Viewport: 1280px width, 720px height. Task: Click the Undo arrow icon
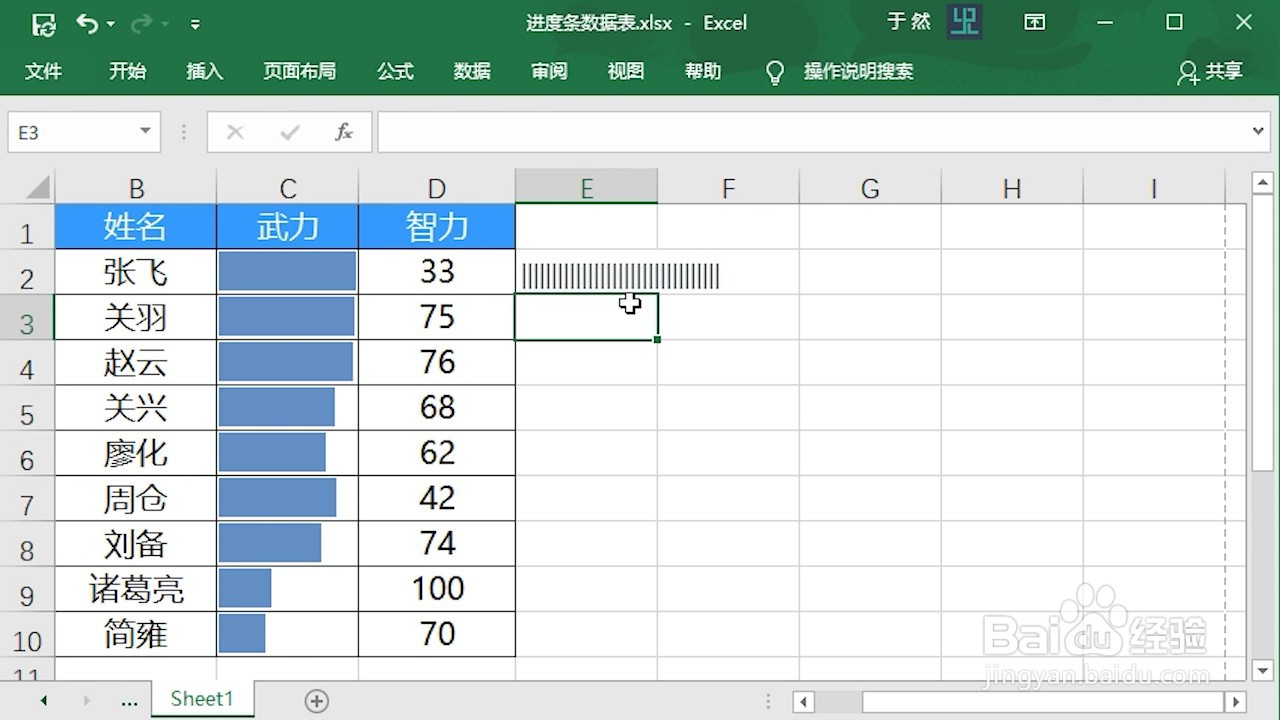click(89, 22)
